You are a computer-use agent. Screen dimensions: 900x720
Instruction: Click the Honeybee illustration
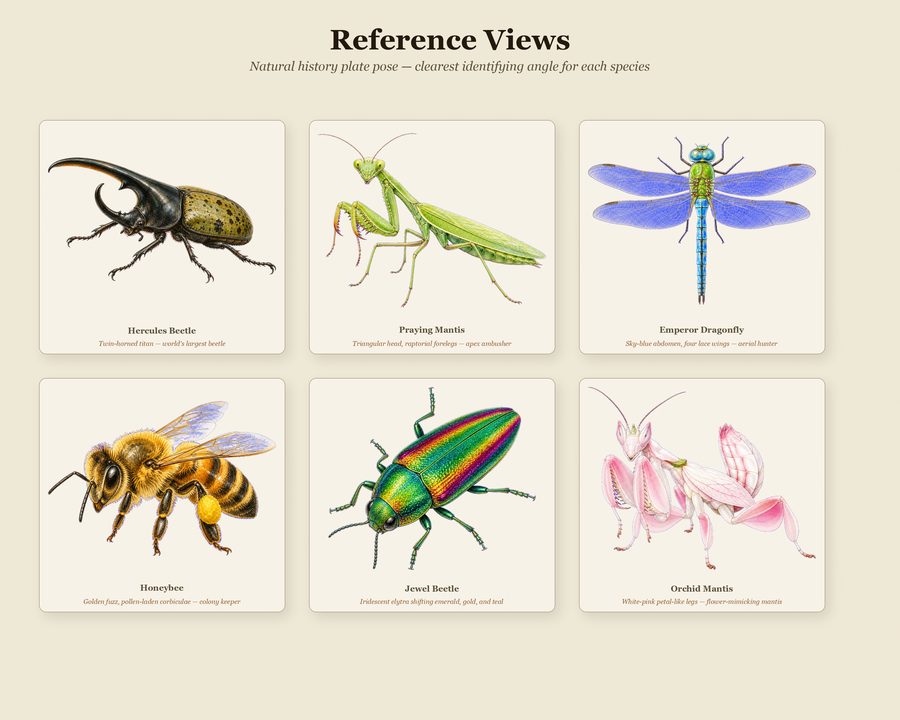coord(162,478)
